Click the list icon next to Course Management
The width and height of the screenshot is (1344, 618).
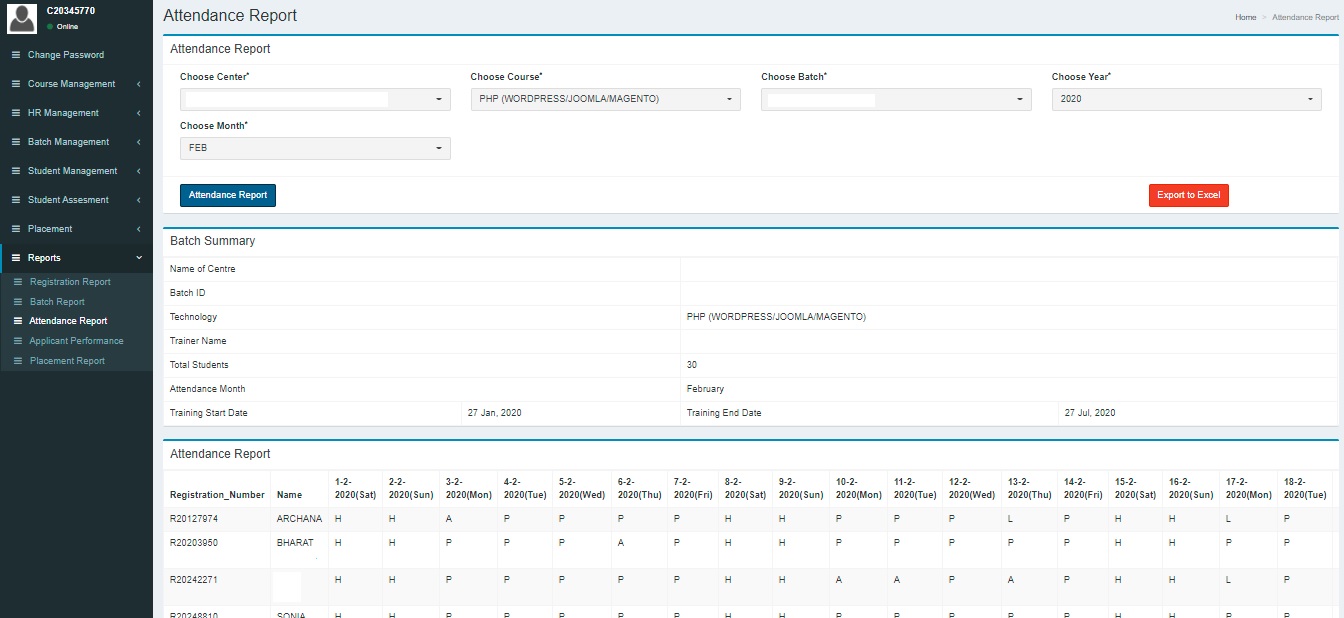[15, 84]
